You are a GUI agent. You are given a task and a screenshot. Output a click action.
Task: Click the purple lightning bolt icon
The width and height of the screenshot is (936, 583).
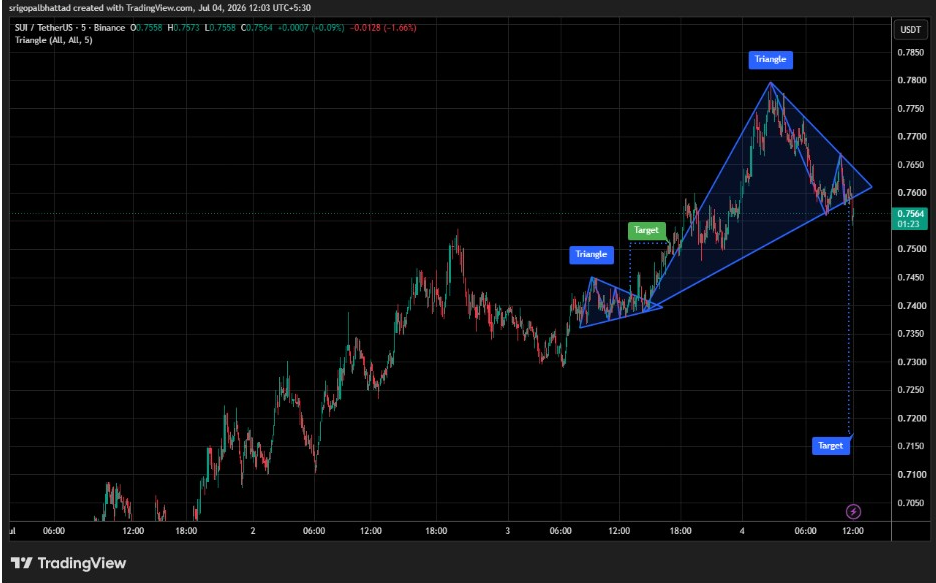853,511
